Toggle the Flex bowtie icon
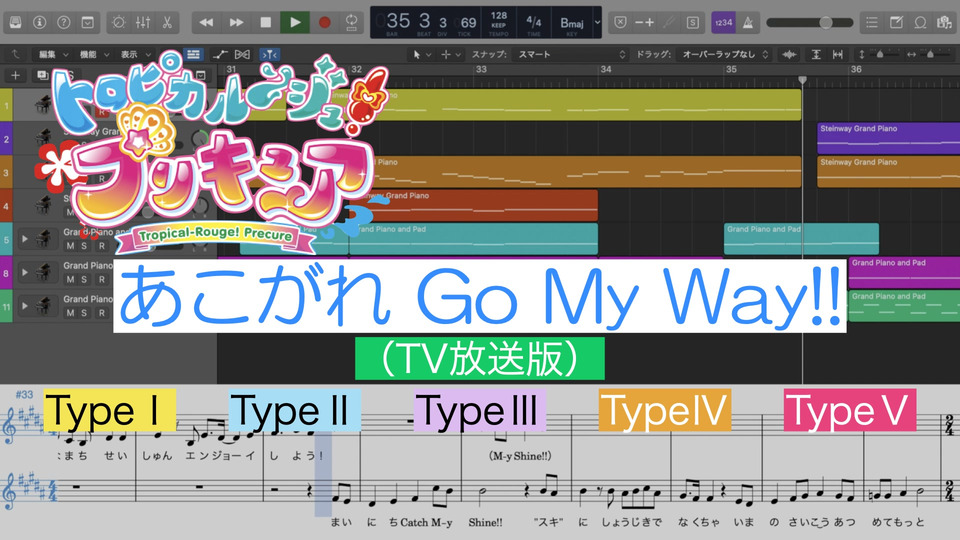 (242, 54)
